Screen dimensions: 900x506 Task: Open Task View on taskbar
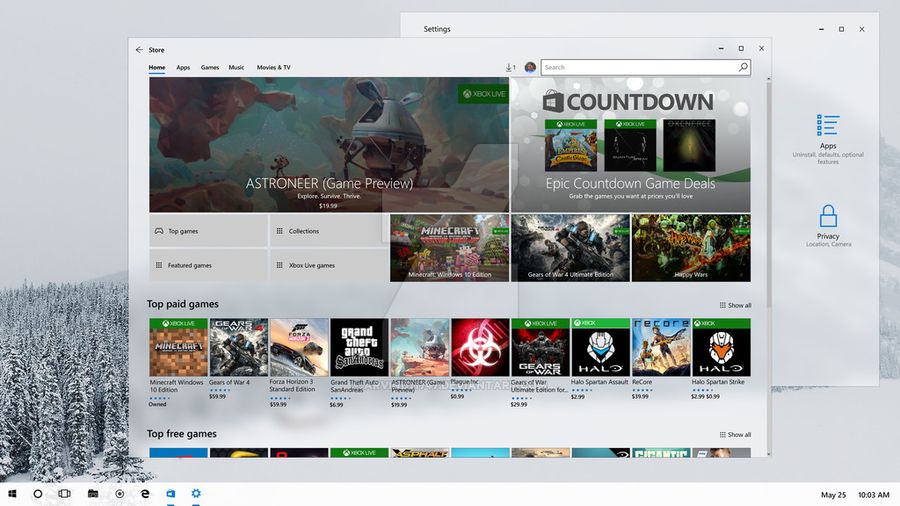tap(64, 493)
